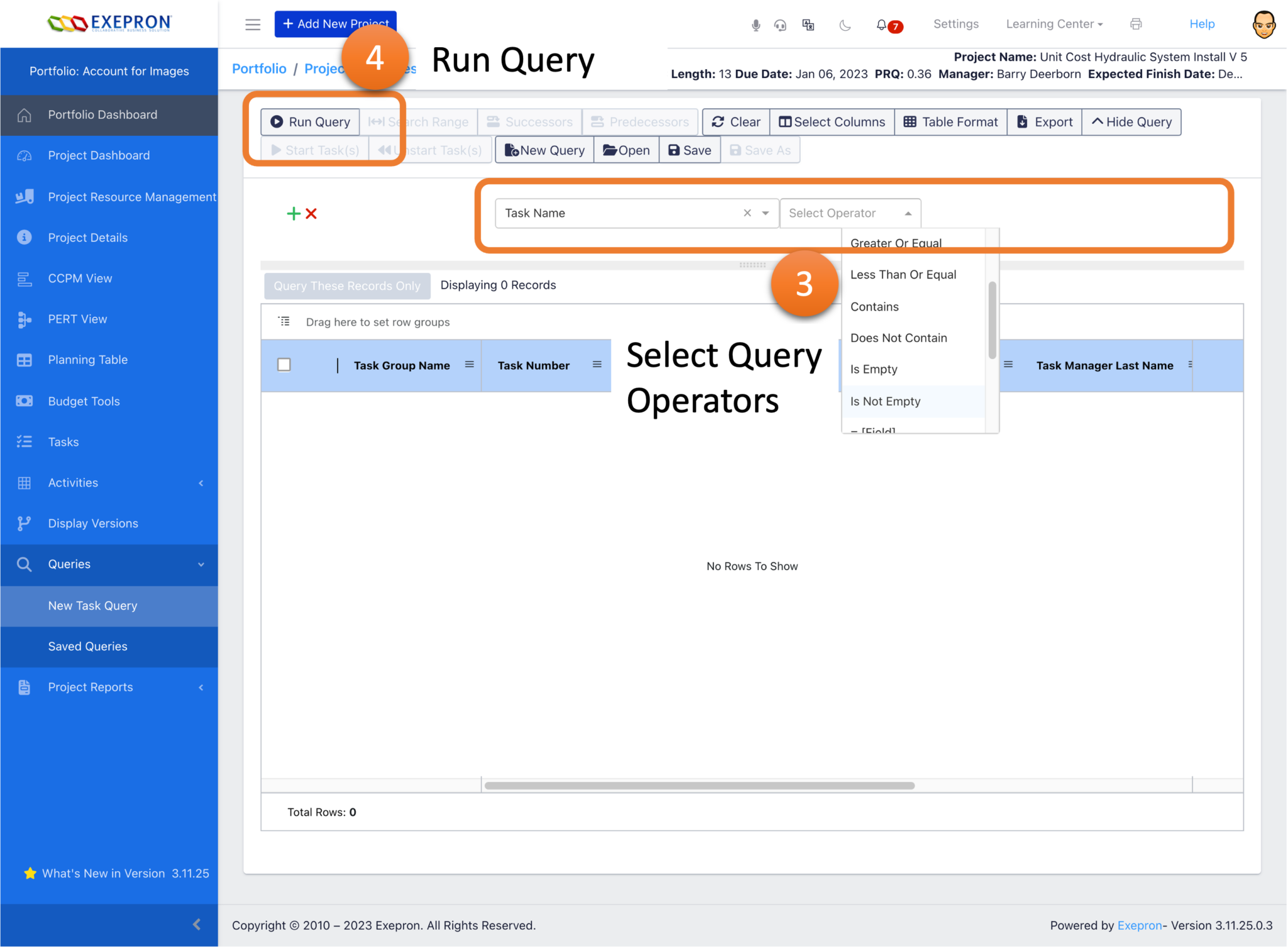Clear the Task Name field selection
1288x948 pixels.
[747, 213]
